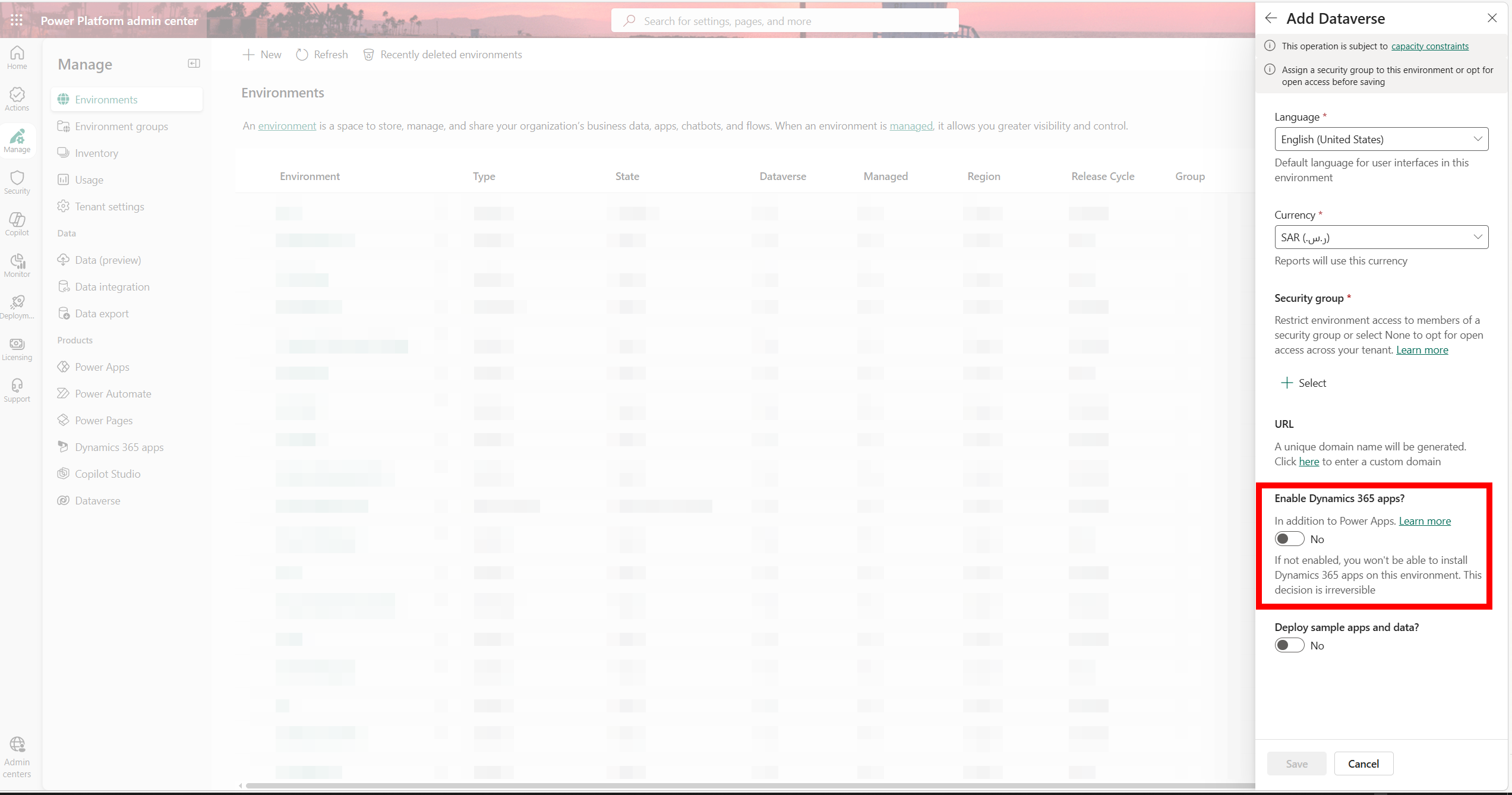Refresh the environments list
Image resolution: width=1512 pixels, height=795 pixels.
(322, 55)
